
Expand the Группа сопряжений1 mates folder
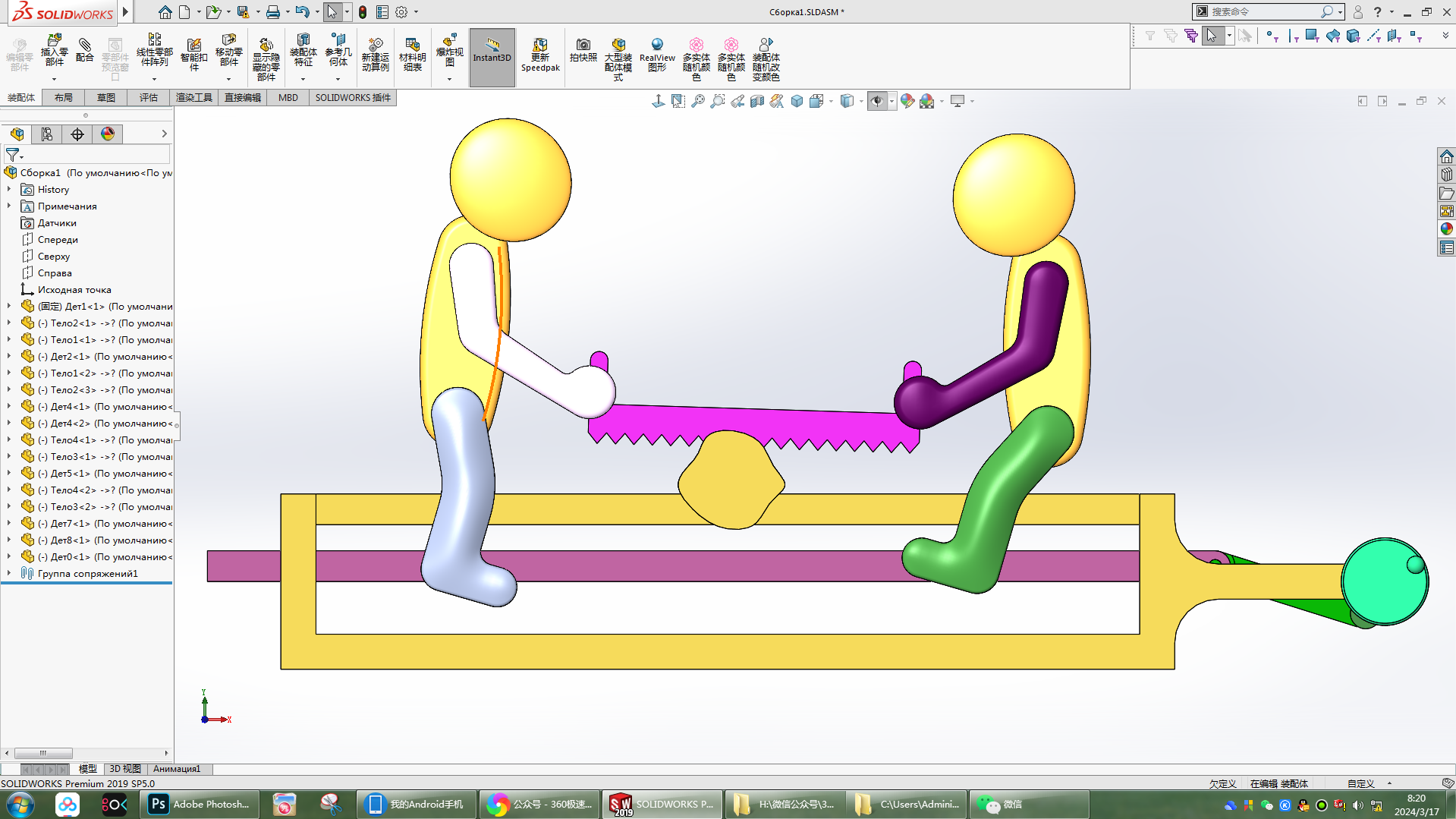tap(9, 574)
